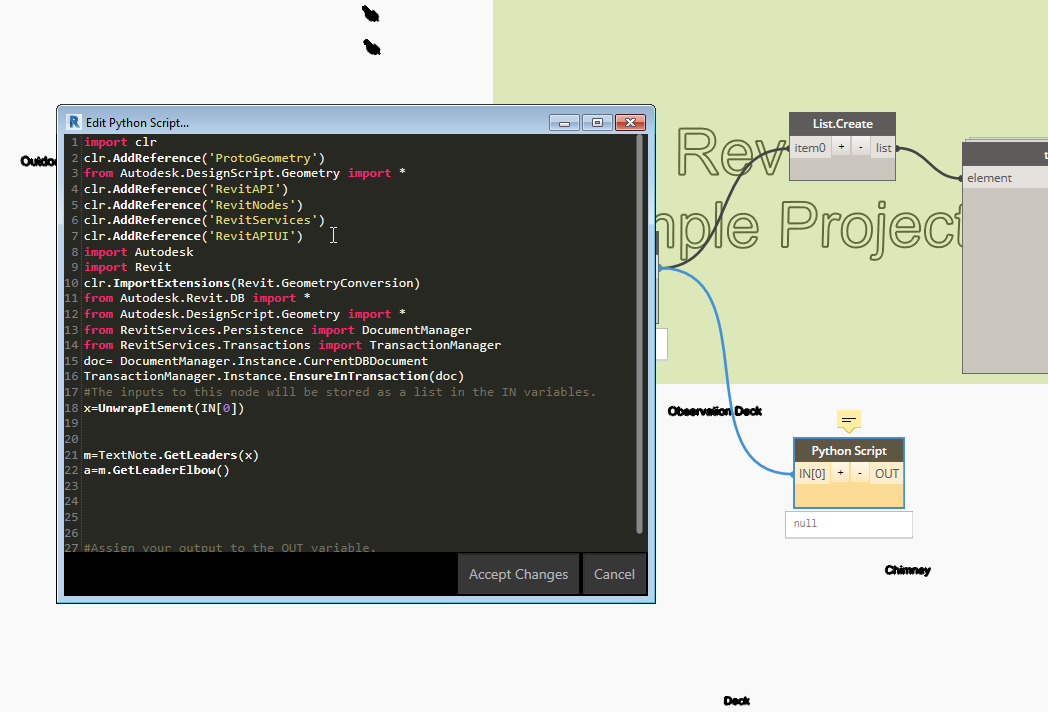Click the OUT port of Python Script
Screen dimensions: 1048x712
point(887,473)
